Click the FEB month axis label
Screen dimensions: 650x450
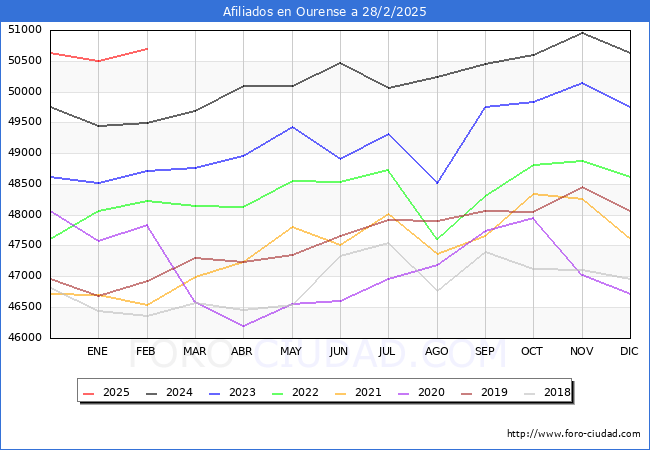(146, 351)
